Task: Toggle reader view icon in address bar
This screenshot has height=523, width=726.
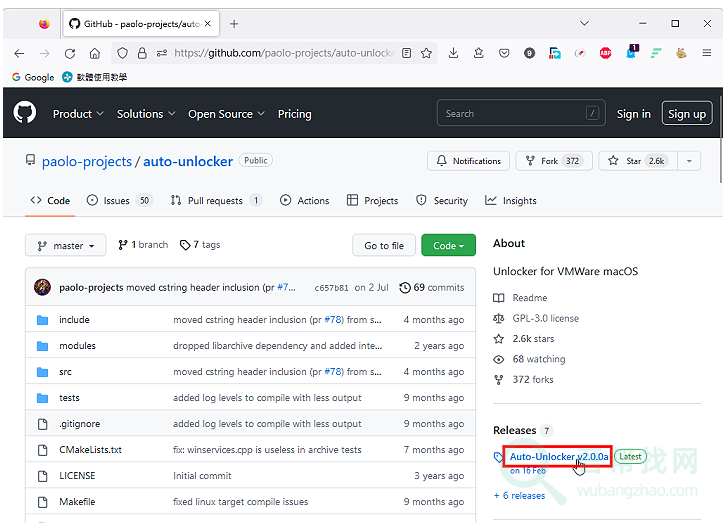Action: click(x=407, y=53)
